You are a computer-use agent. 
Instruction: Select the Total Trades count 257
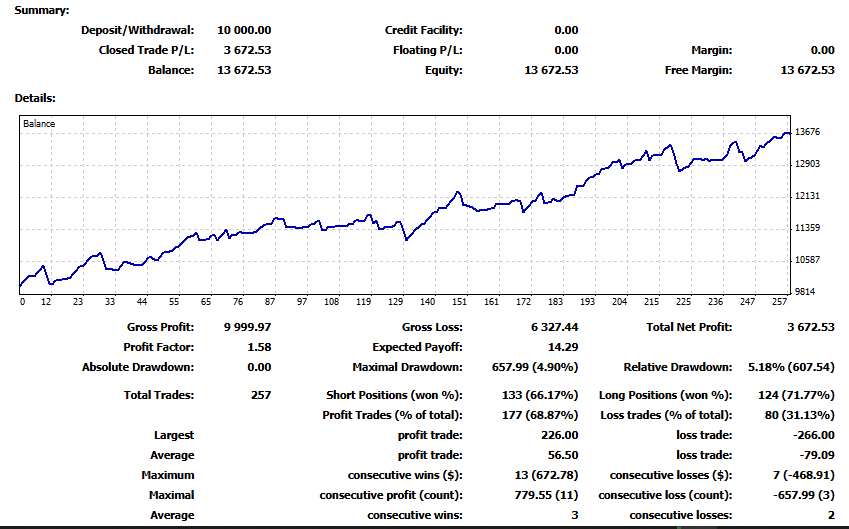(261, 395)
